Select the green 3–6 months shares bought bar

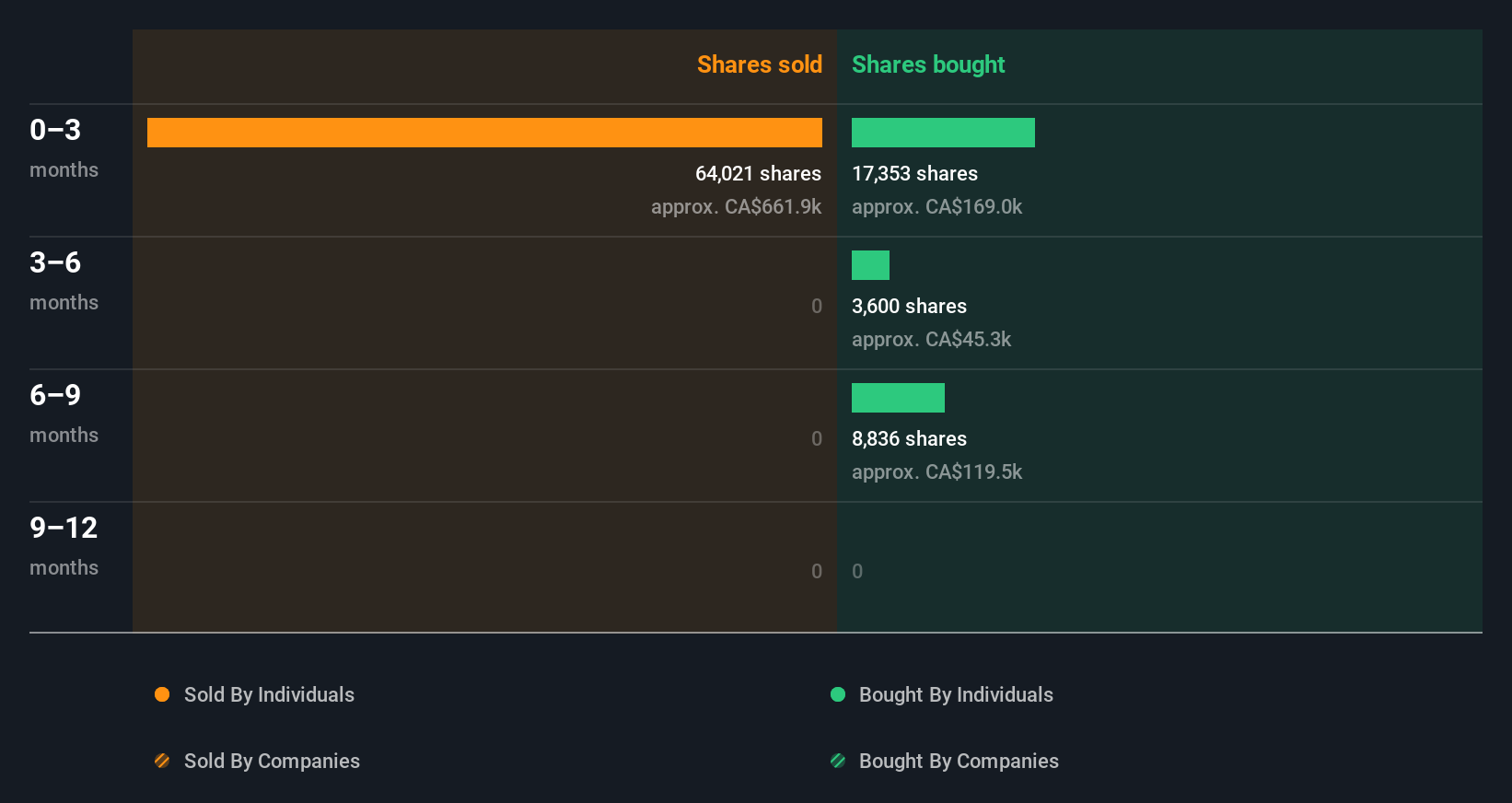pyautogui.click(x=870, y=265)
